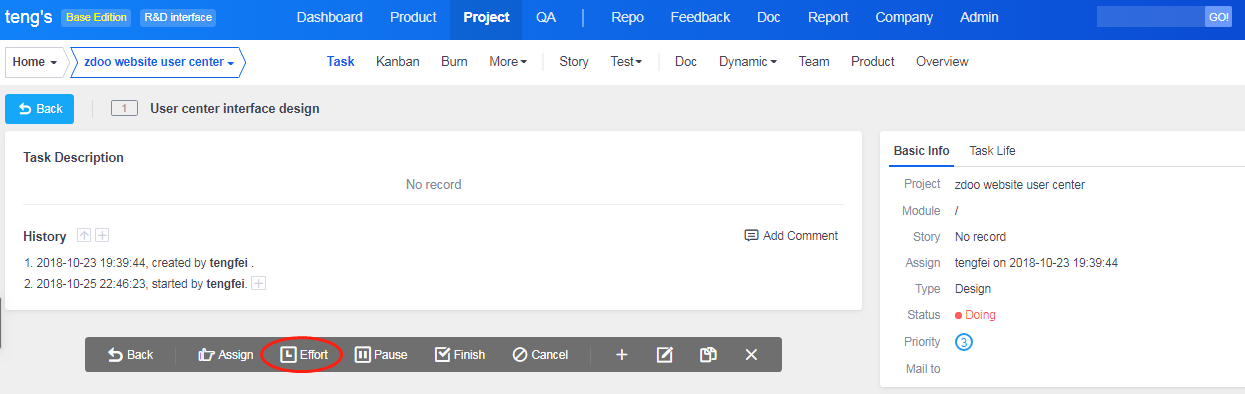Delete the task with the X icon
Viewport: 1245px width, 394px height.
tap(752, 355)
